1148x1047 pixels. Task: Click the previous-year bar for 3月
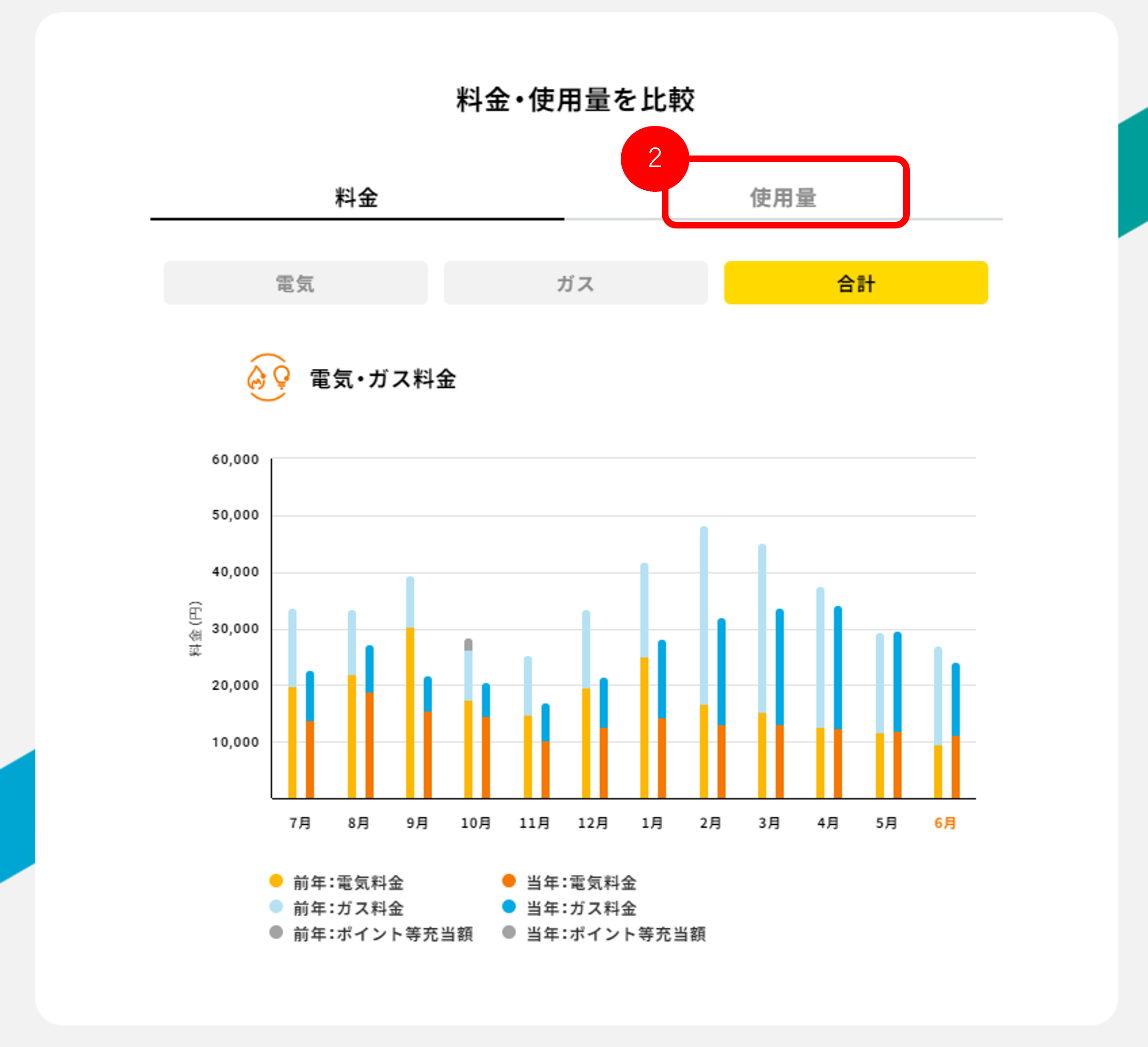[762, 671]
